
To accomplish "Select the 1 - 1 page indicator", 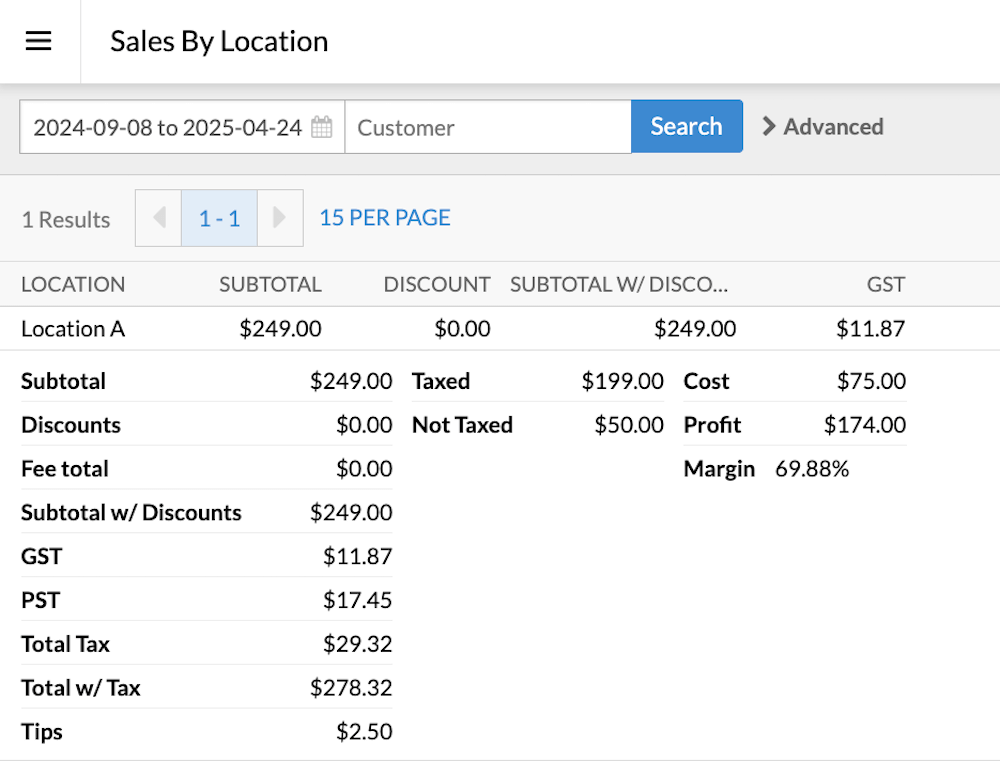I will [219, 218].
